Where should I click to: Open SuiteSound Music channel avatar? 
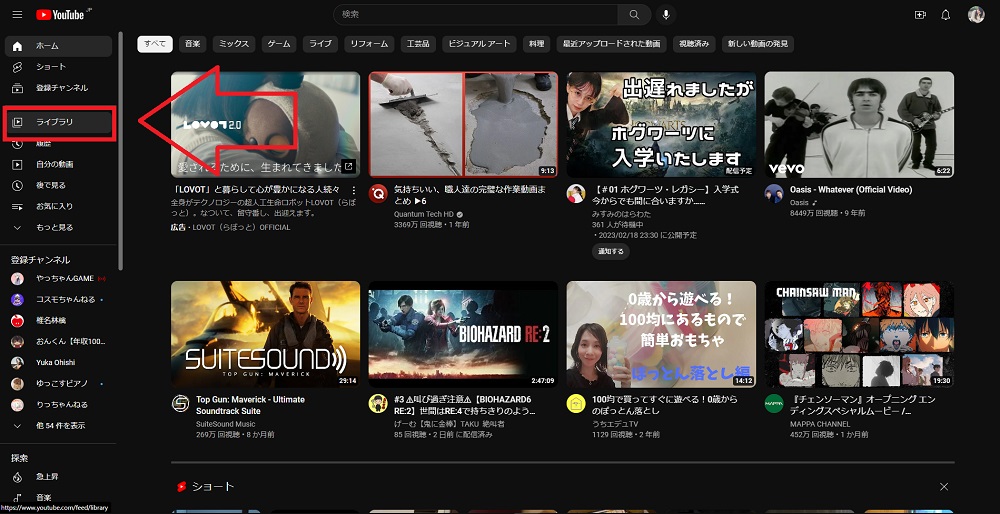point(180,403)
